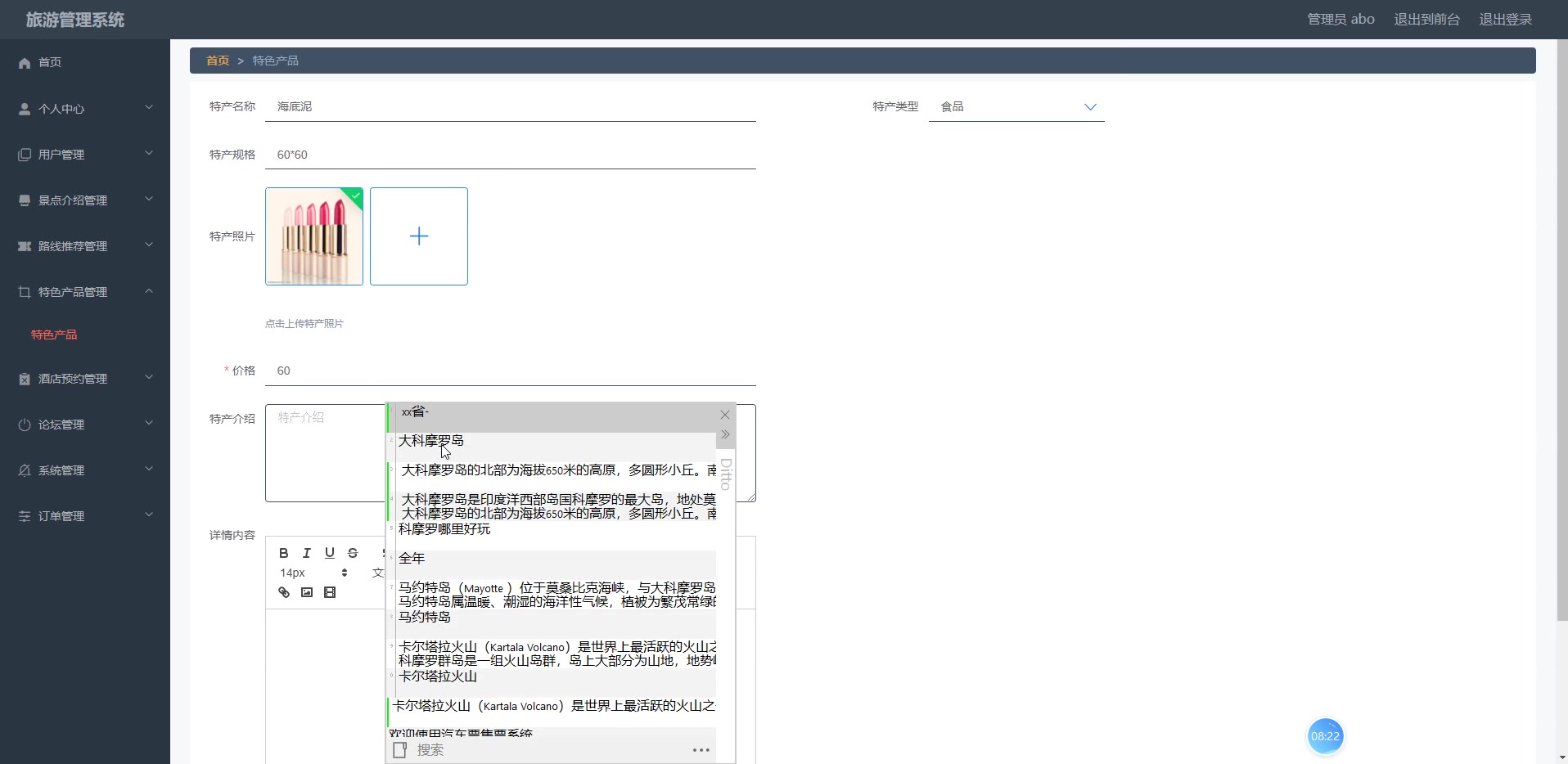Select the 马约特岛 single-line clip in Ditto
1568x764 pixels.
point(552,623)
